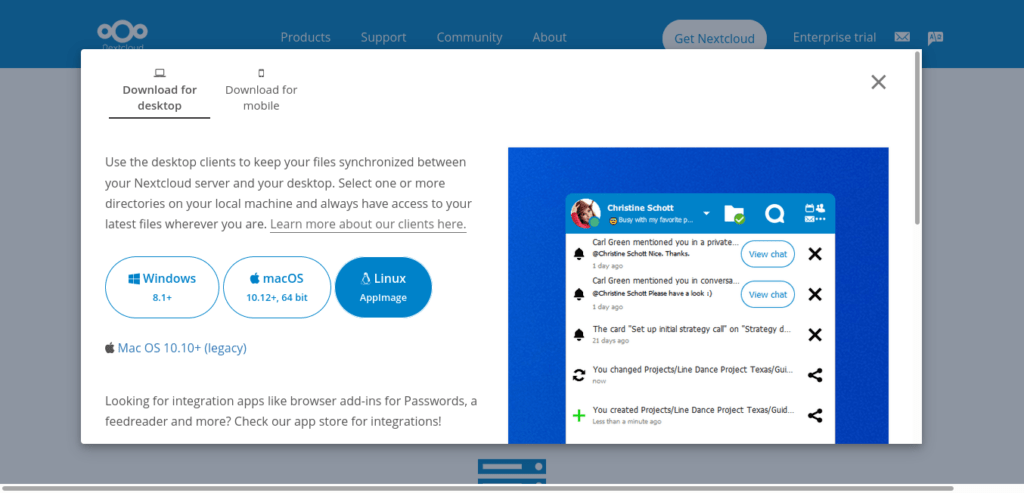This screenshot has height=493, width=1024.
Task: Click the language selection icon in header
Action: click(935, 38)
